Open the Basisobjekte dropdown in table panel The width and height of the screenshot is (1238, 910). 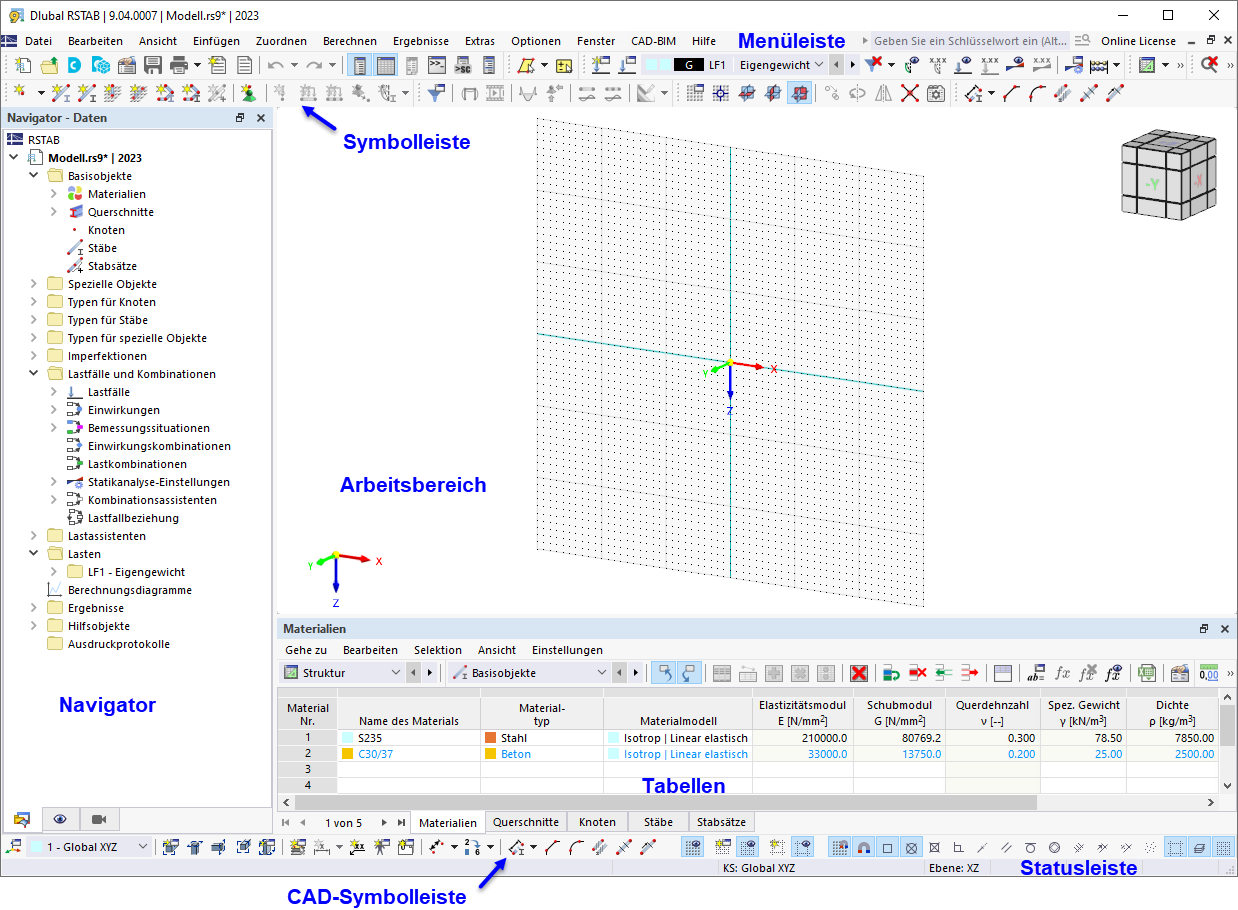[x=601, y=673]
